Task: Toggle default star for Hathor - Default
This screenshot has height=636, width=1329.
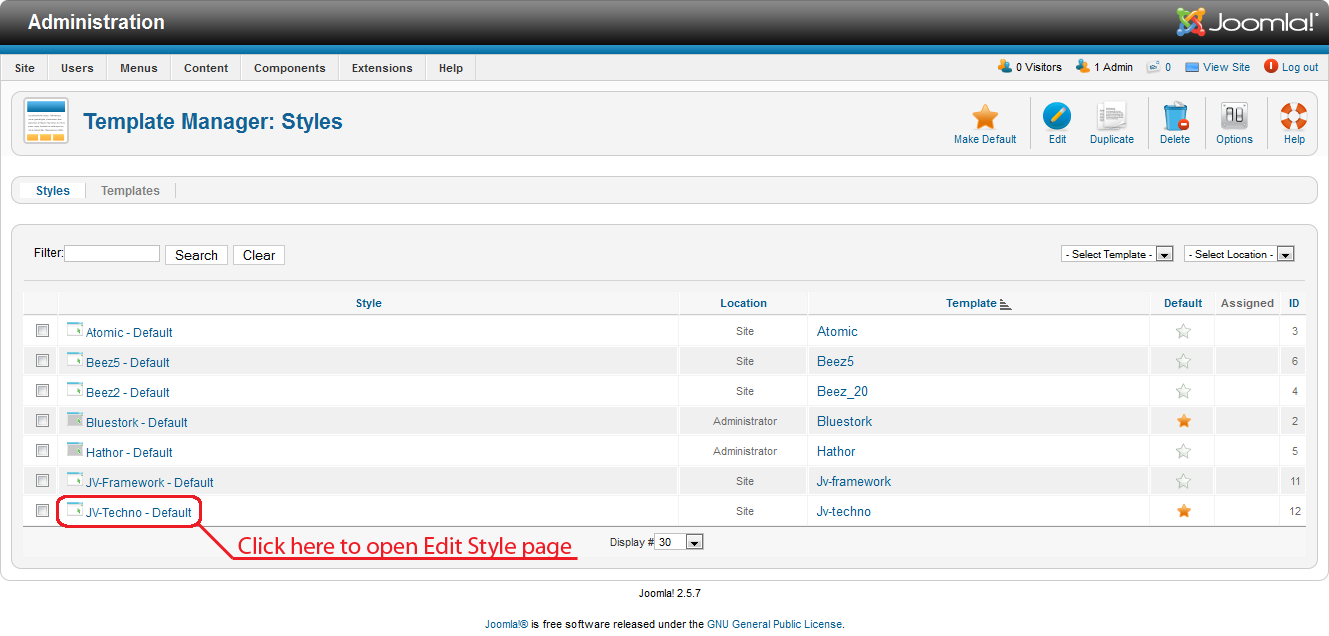Action: pyautogui.click(x=1184, y=451)
